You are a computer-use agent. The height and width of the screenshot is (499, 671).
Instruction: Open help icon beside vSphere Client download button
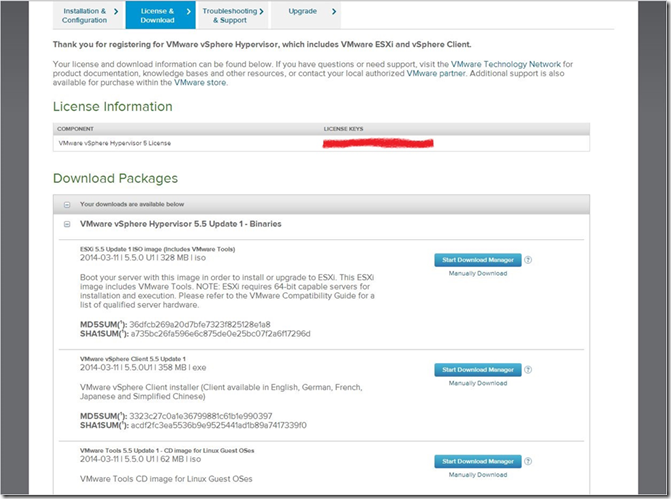point(528,370)
